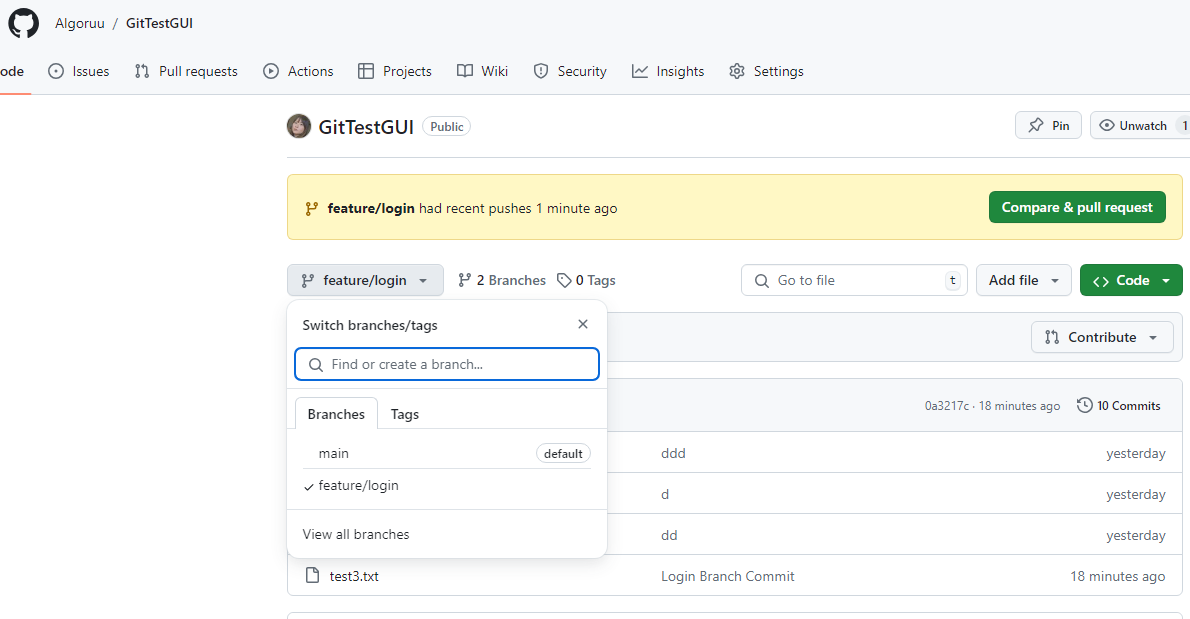Open the Issues tab
The width and height of the screenshot is (1190, 619).
[x=79, y=71]
